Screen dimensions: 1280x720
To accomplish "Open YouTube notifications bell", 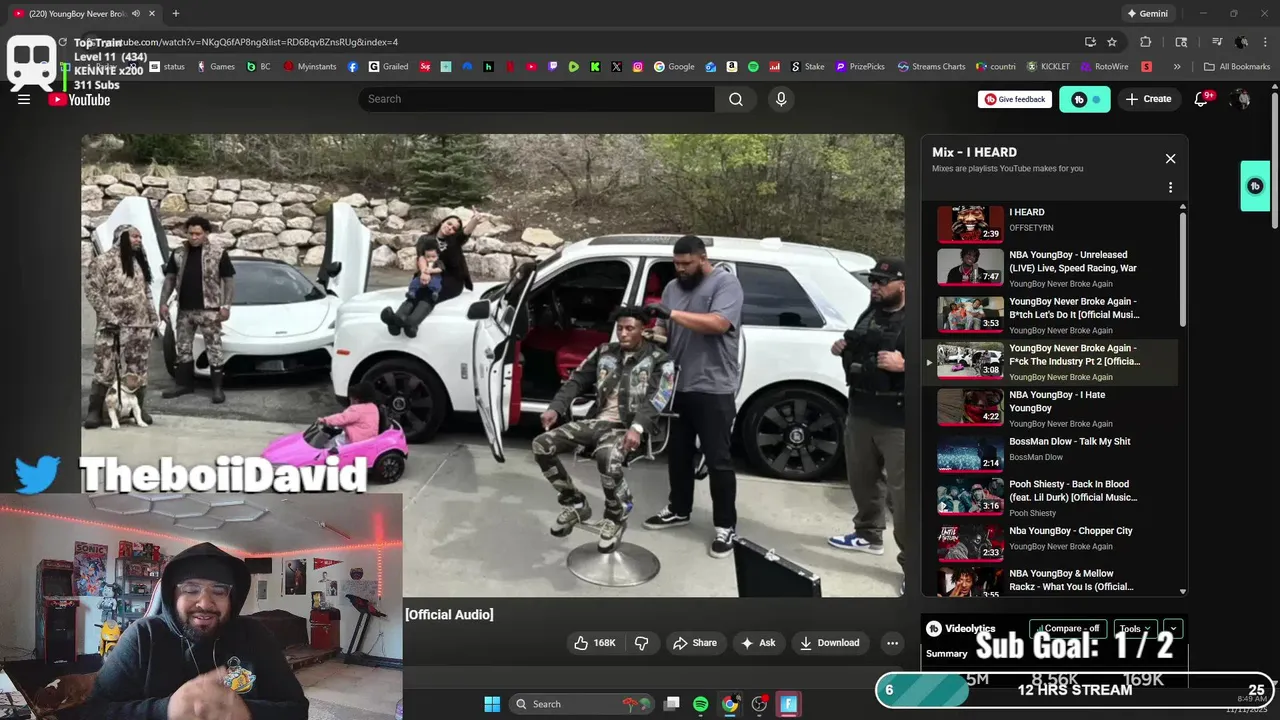I will (1202, 99).
